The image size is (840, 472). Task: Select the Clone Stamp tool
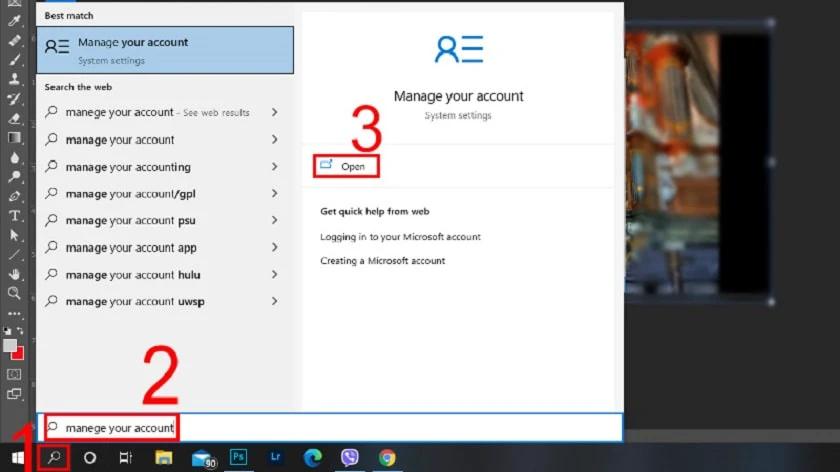[x=14, y=79]
